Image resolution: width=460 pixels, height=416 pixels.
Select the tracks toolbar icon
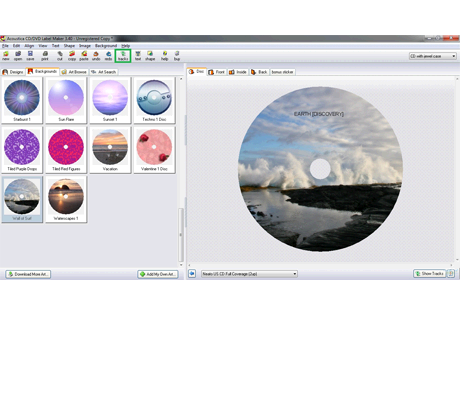(123, 56)
